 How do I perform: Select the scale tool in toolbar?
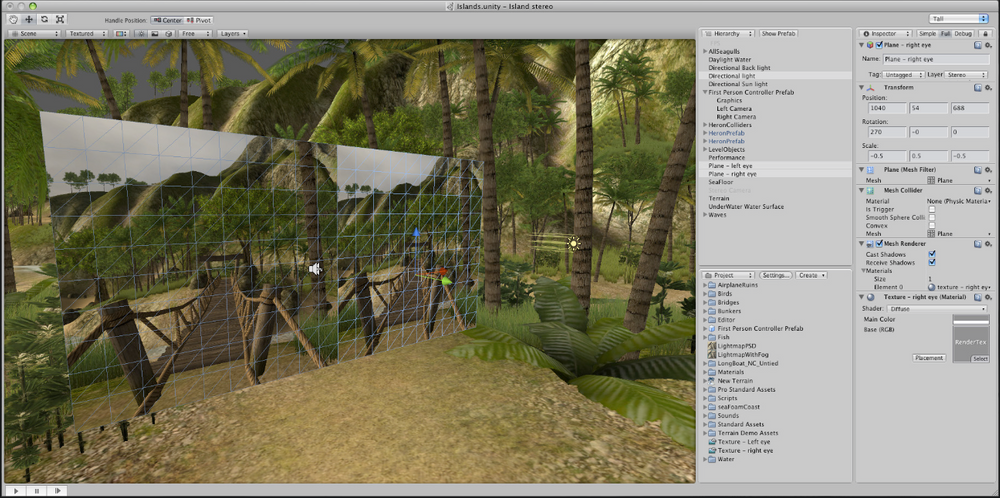[x=60, y=19]
